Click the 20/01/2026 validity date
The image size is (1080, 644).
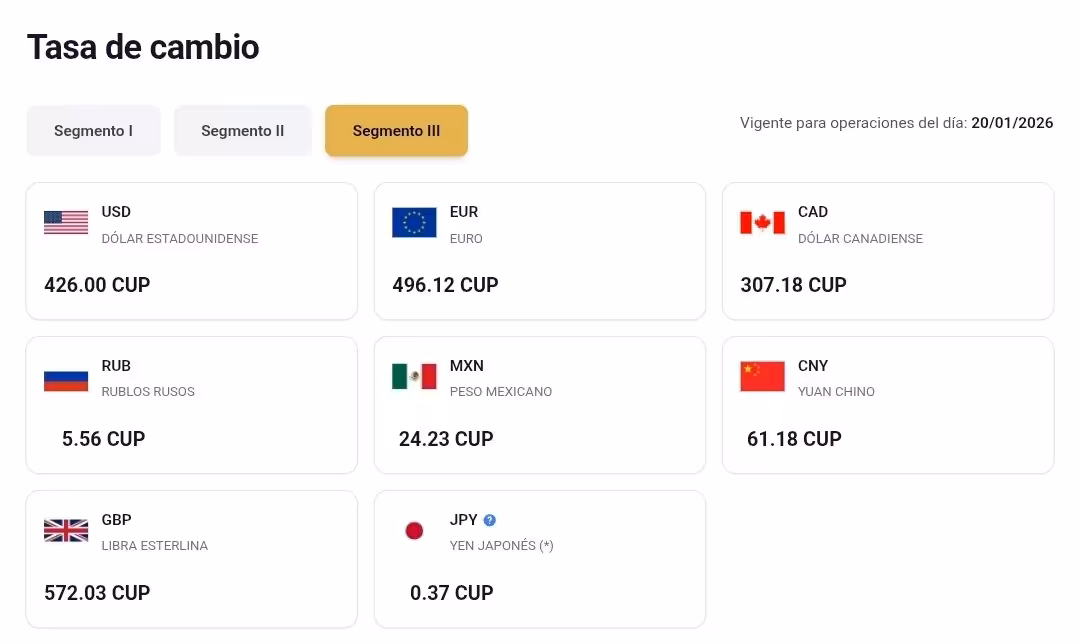(1012, 123)
